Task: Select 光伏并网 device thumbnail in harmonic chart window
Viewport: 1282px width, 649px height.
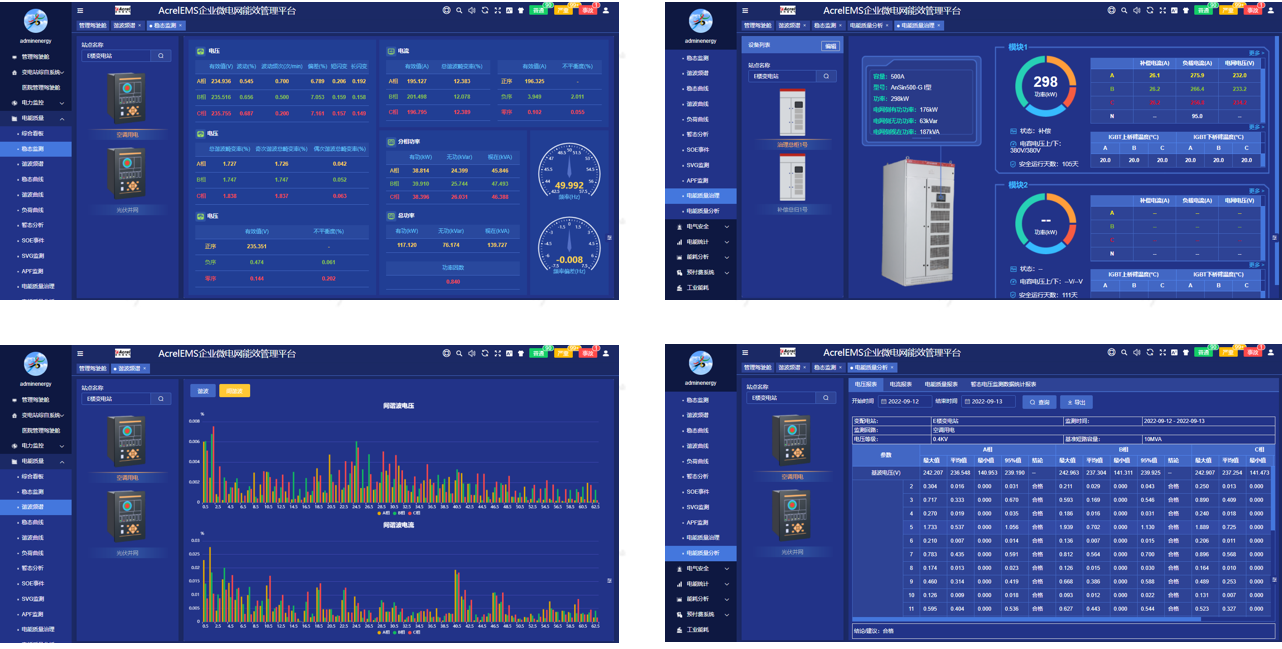Action: click(126, 517)
